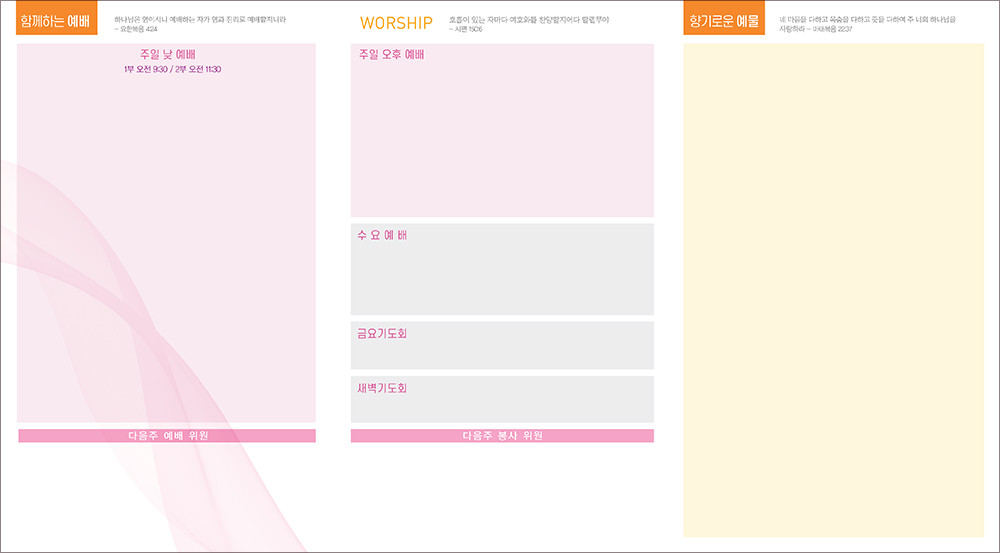Select the 주일 오후 예배 heading
Screen dimensions: 1000x553
point(391,55)
